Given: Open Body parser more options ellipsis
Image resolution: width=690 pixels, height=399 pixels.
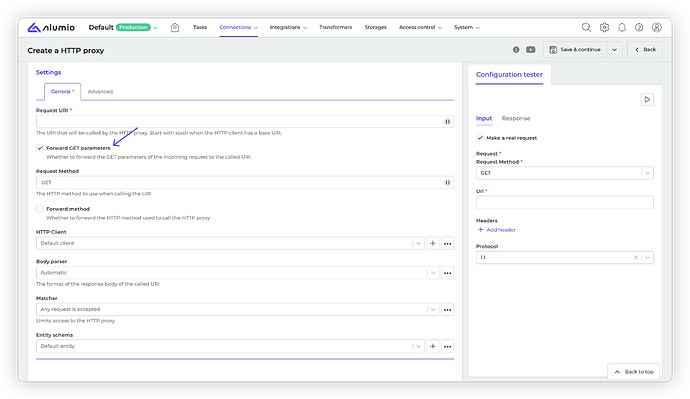Looking at the screenshot, I should click(448, 273).
